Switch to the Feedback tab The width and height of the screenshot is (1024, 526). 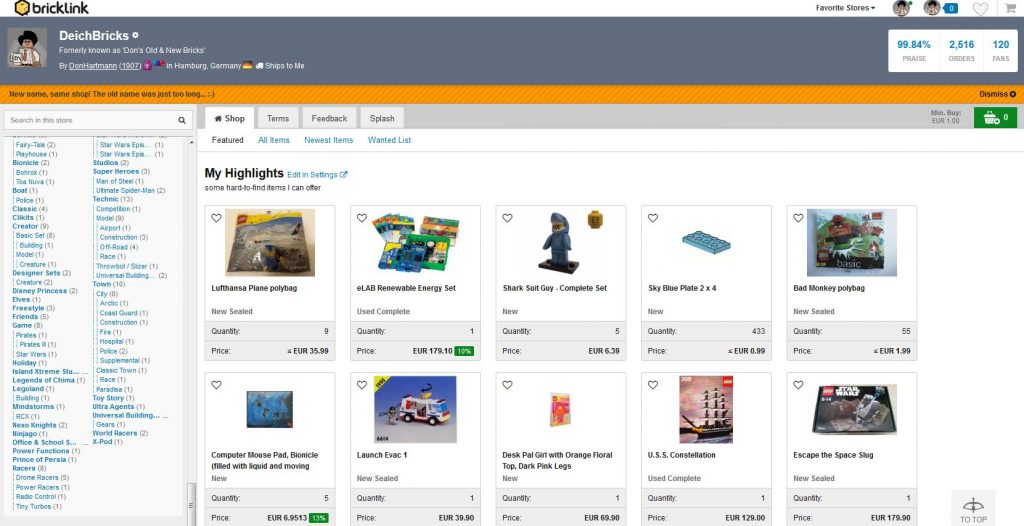tap(329, 118)
